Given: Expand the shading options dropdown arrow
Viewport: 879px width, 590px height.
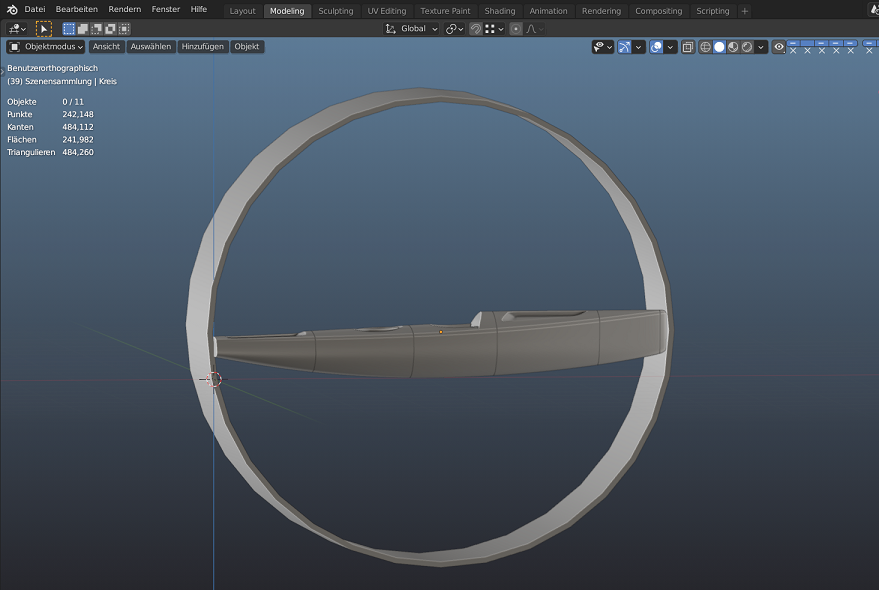Looking at the screenshot, I should coord(762,47).
